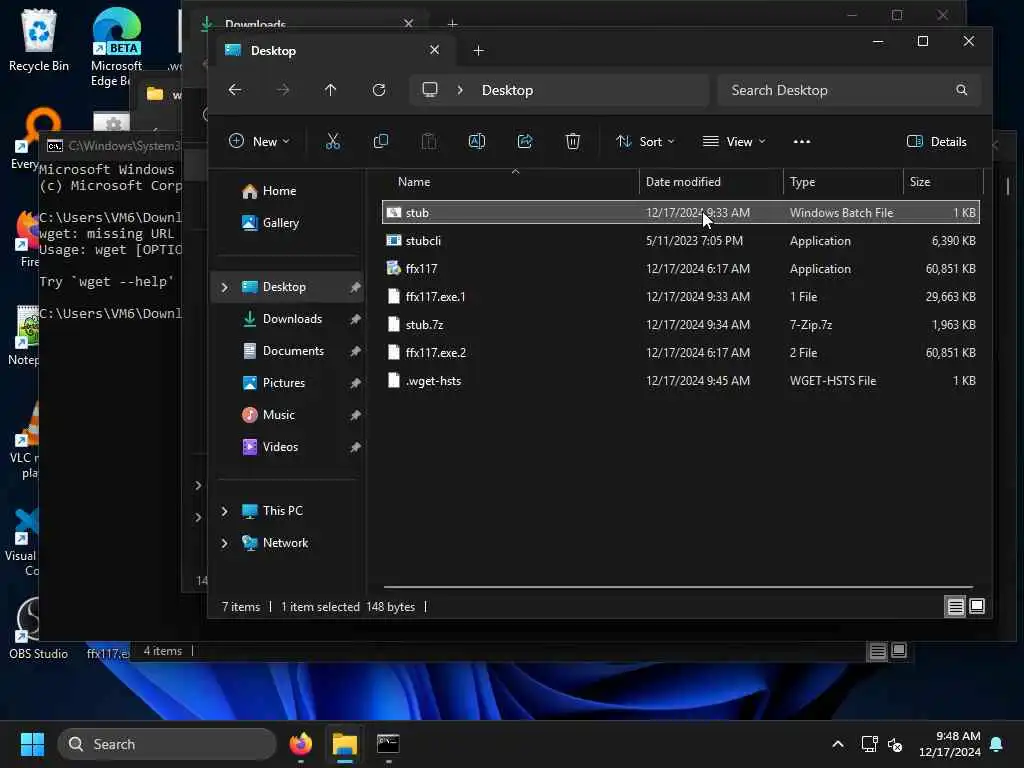Click Desktop in address breadcrumb
Screen dimensions: 1024x768
[x=507, y=90]
